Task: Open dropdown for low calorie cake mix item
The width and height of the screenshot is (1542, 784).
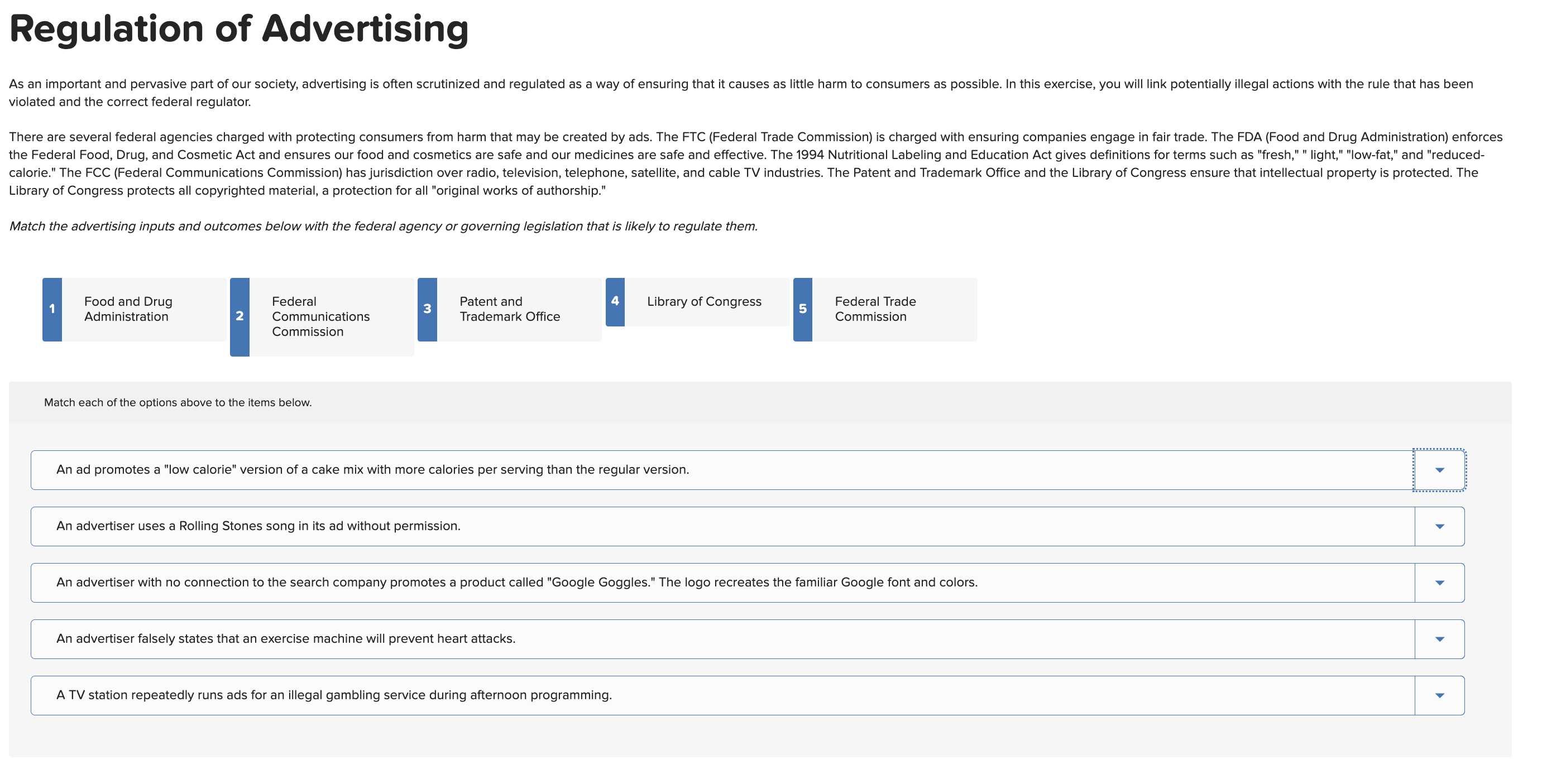Action: click(1439, 470)
